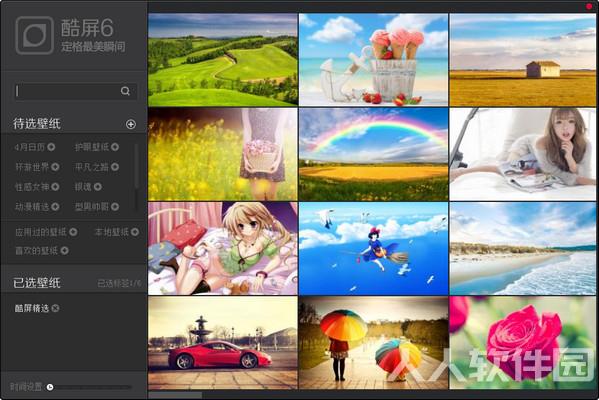Click the horizontal scrollbar below wallpapers
Viewport: 599px width, 400px height.
click(175, 395)
